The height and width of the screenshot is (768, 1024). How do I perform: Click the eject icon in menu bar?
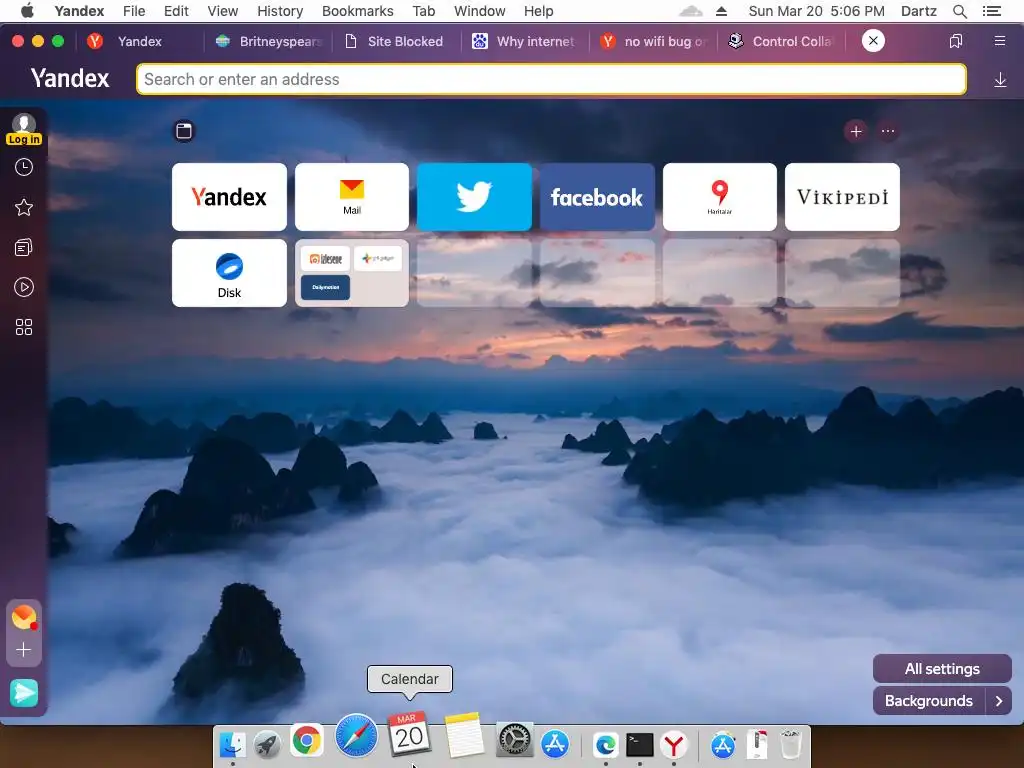(721, 11)
